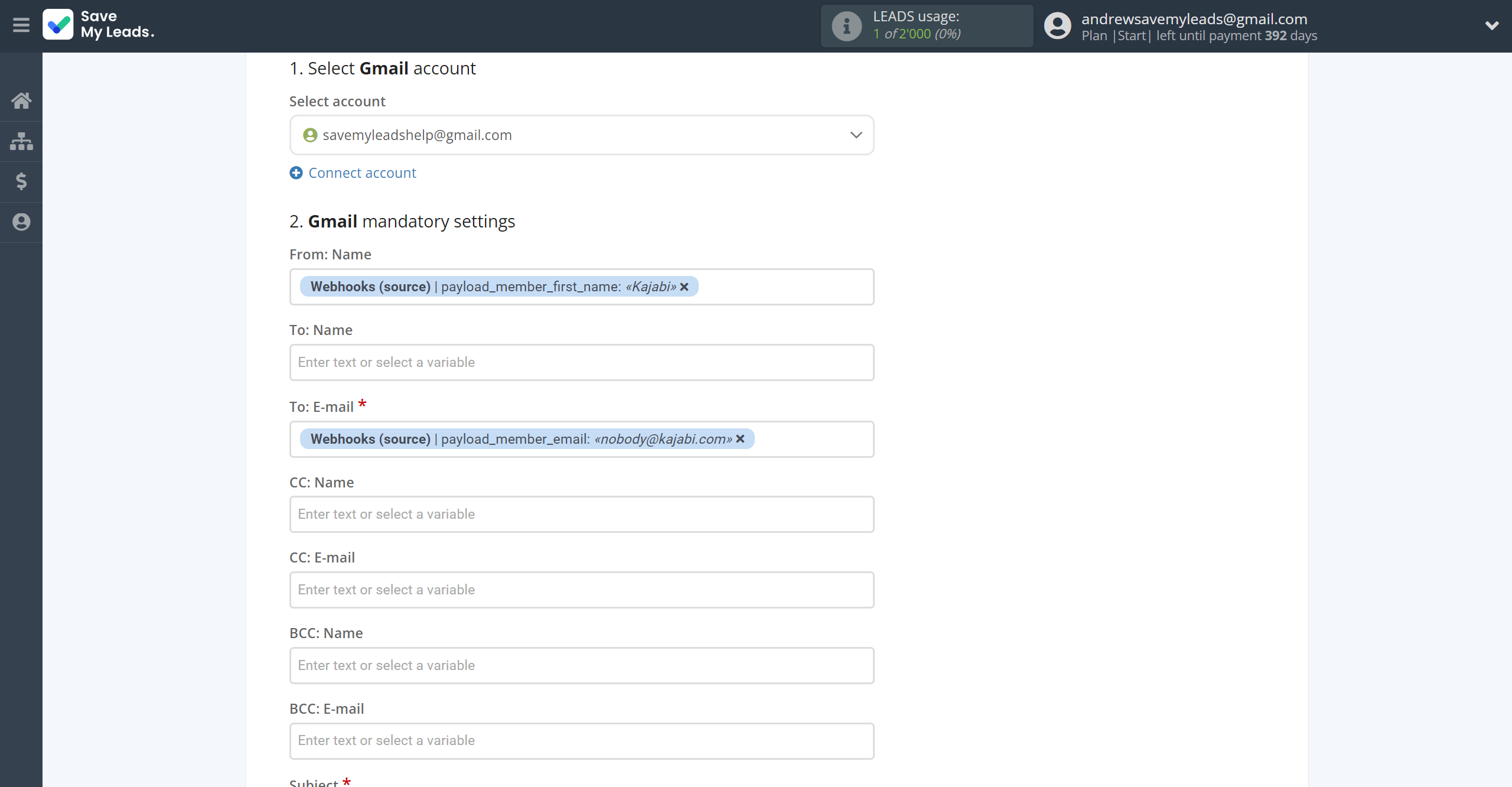Open the connections sitemap icon

(x=21, y=141)
